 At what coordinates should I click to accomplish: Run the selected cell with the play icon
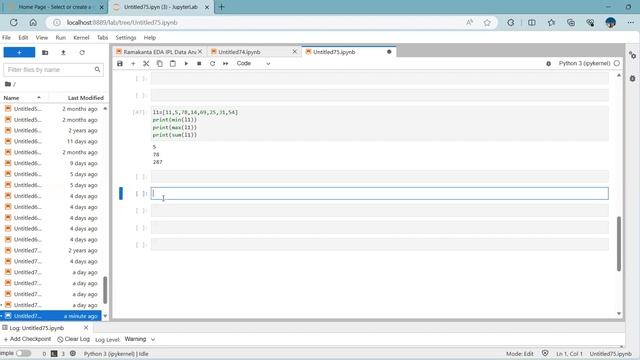coord(186,64)
